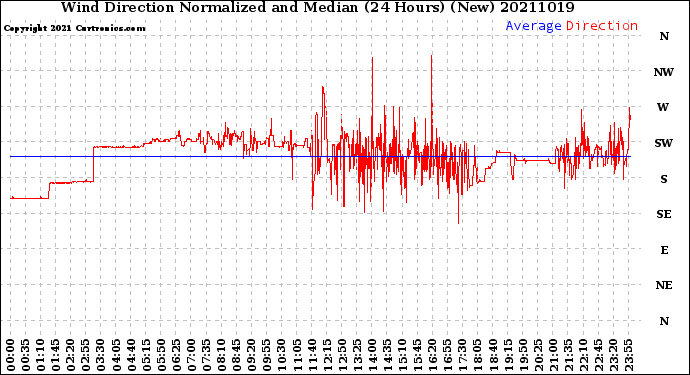Click the '18:40' time label
The width and height of the screenshot is (690, 375).
point(493,355)
